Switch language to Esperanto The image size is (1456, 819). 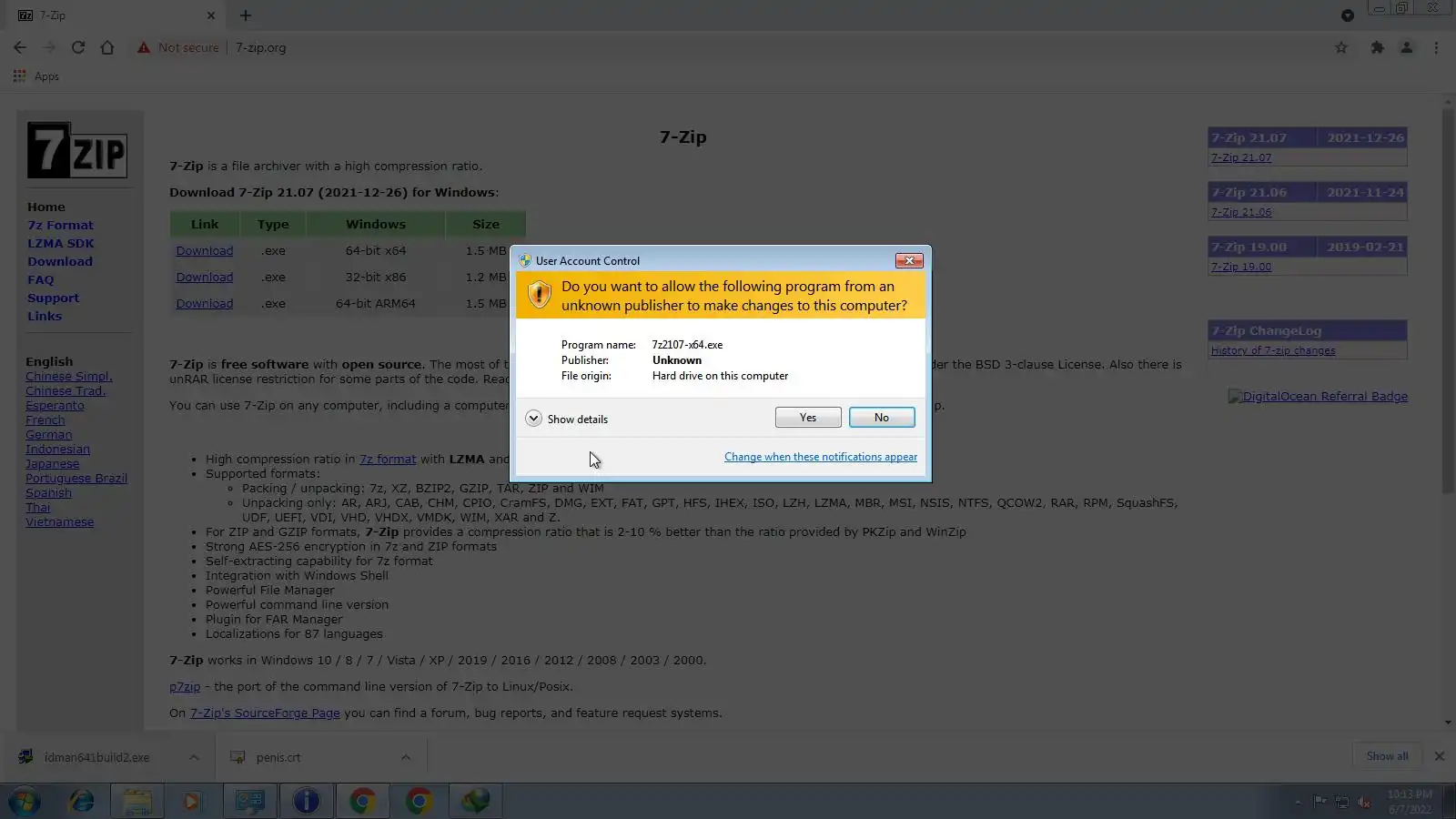pos(55,406)
